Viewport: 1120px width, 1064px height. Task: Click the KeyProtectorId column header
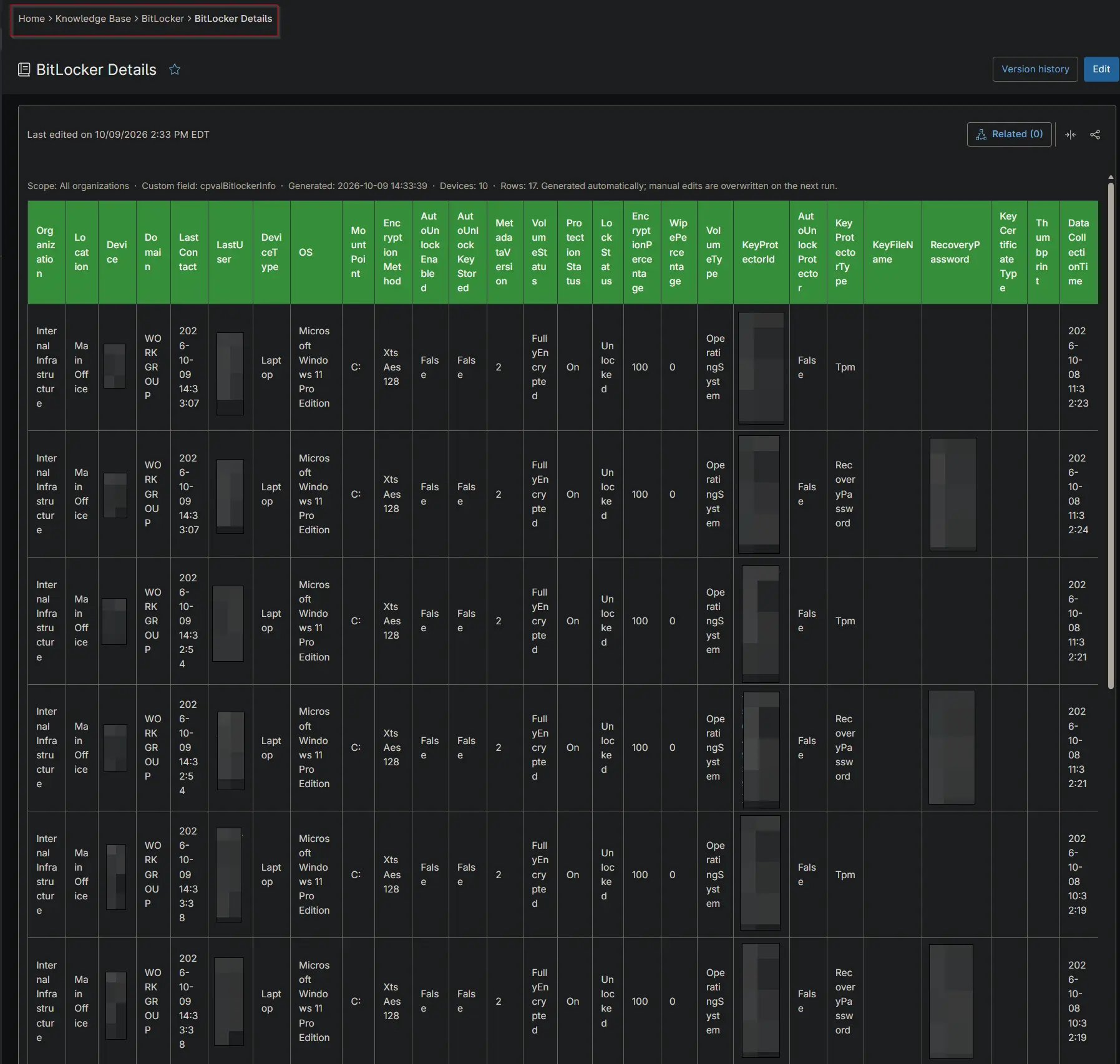[761, 252]
